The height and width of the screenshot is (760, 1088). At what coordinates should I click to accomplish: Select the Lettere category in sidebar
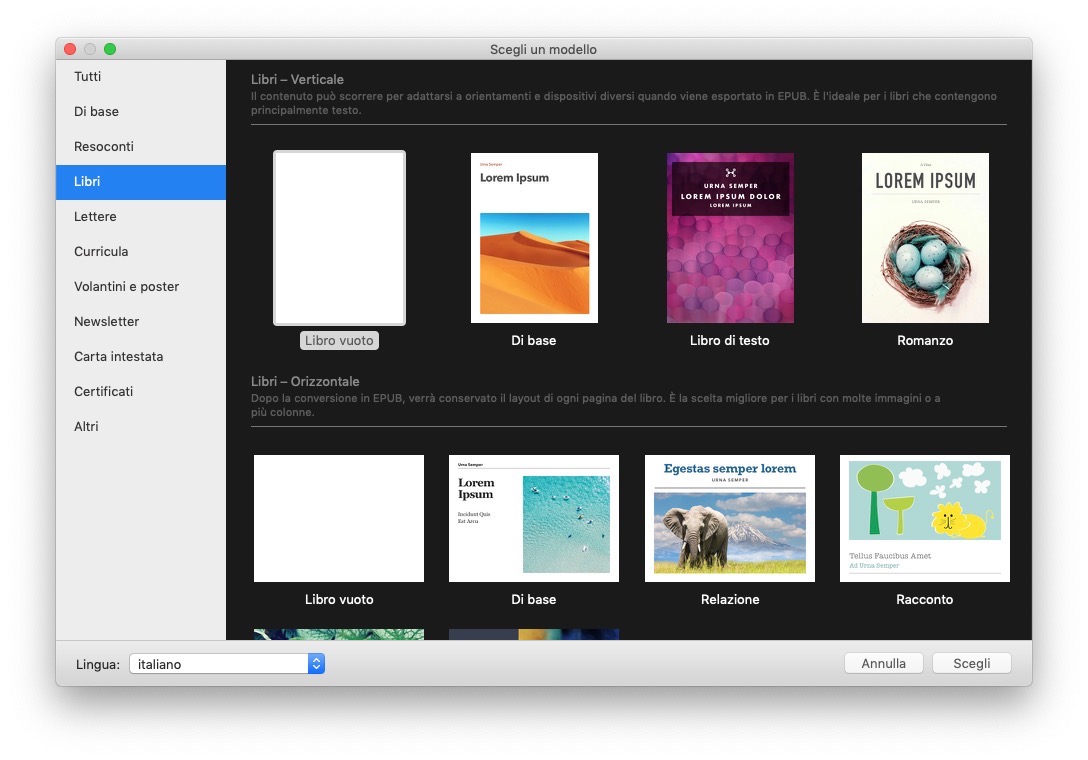point(95,217)
